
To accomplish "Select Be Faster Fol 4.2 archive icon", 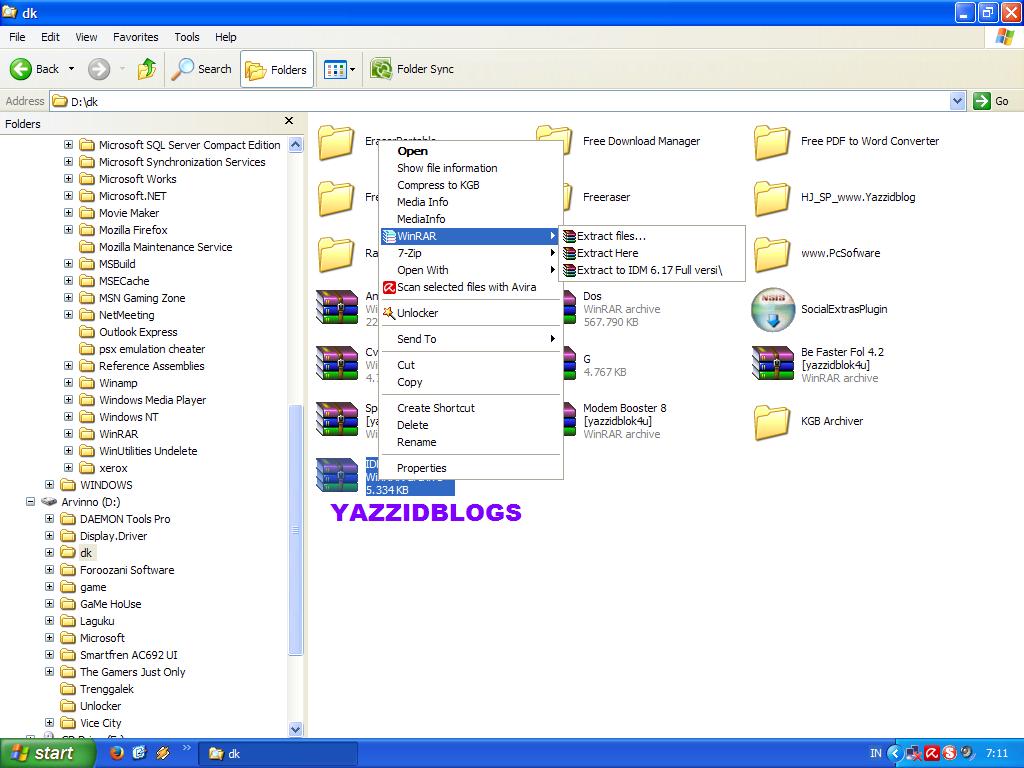I will (773, 364).
